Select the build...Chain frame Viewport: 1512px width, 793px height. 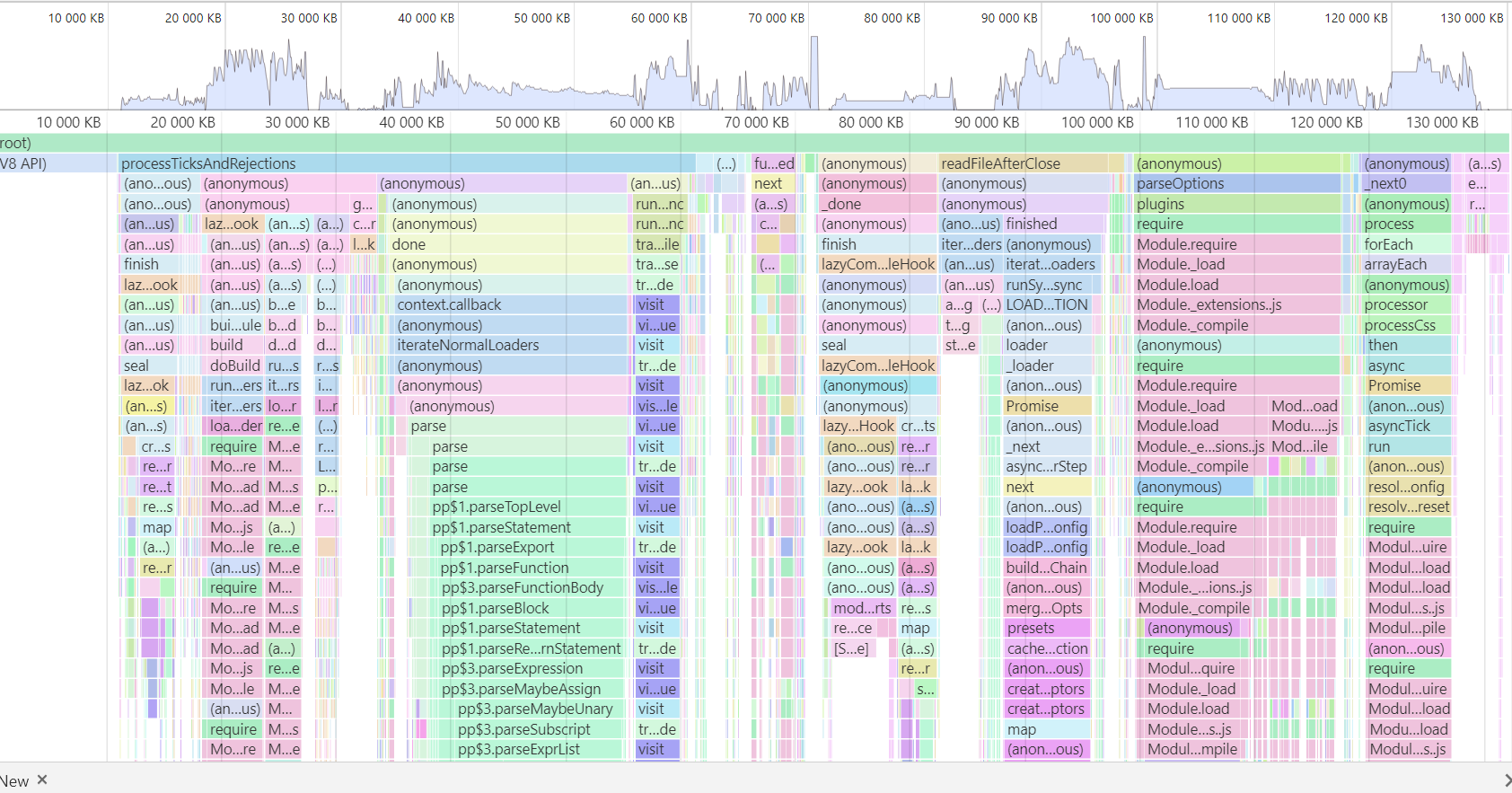(x=1047, y=568)
